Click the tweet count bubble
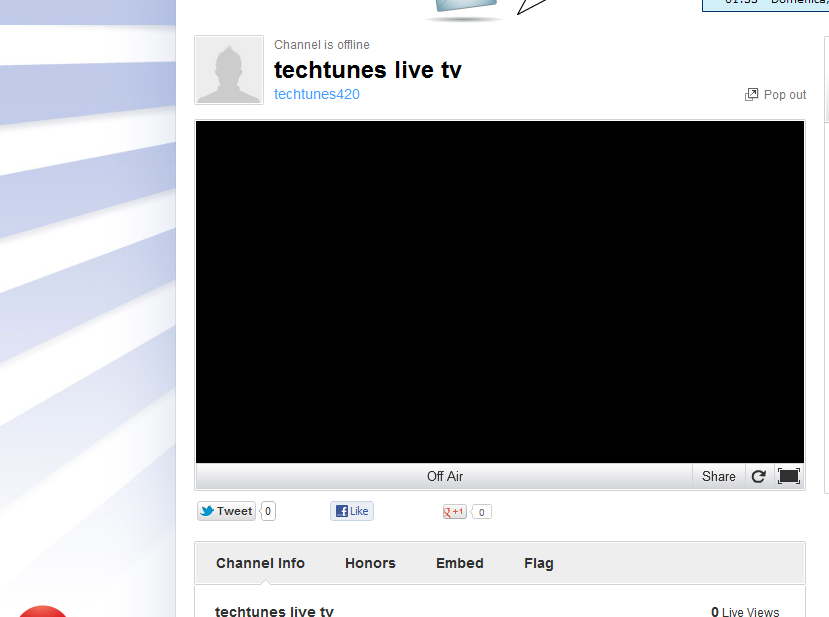The height and width of the screenshot is (617, 829). click(x=268, y=511)
